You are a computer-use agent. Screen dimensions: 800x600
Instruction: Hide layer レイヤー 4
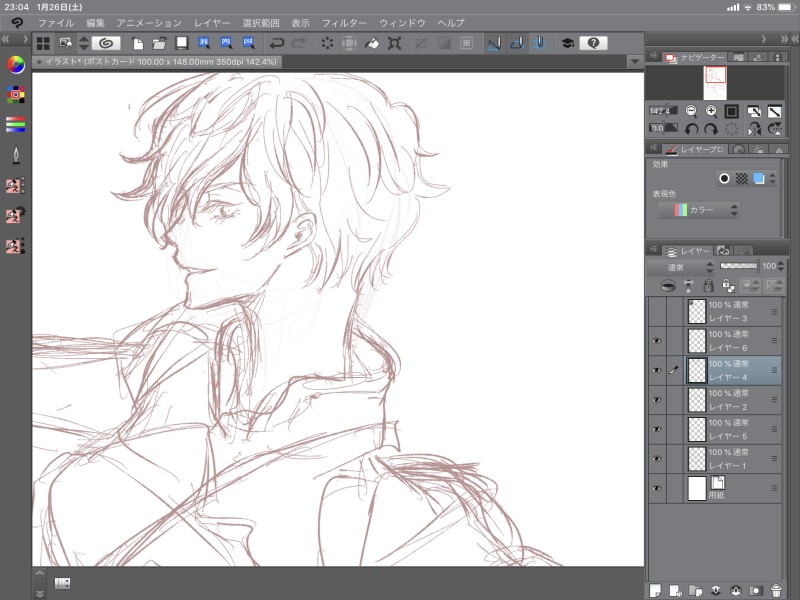pyautogui.click(x=657, y=370)
